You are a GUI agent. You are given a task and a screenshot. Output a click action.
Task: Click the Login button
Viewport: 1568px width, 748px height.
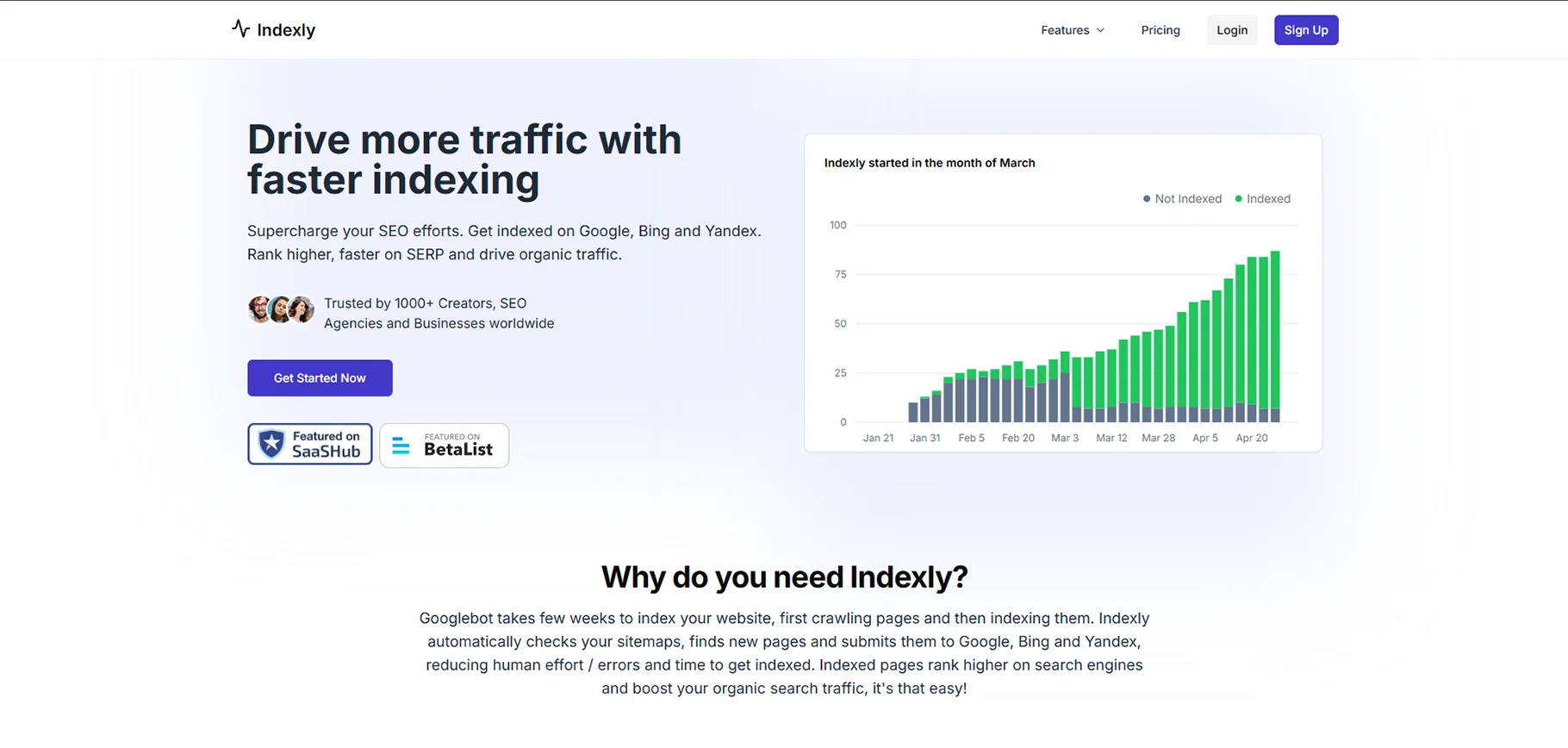click(x=1232, y=30)
